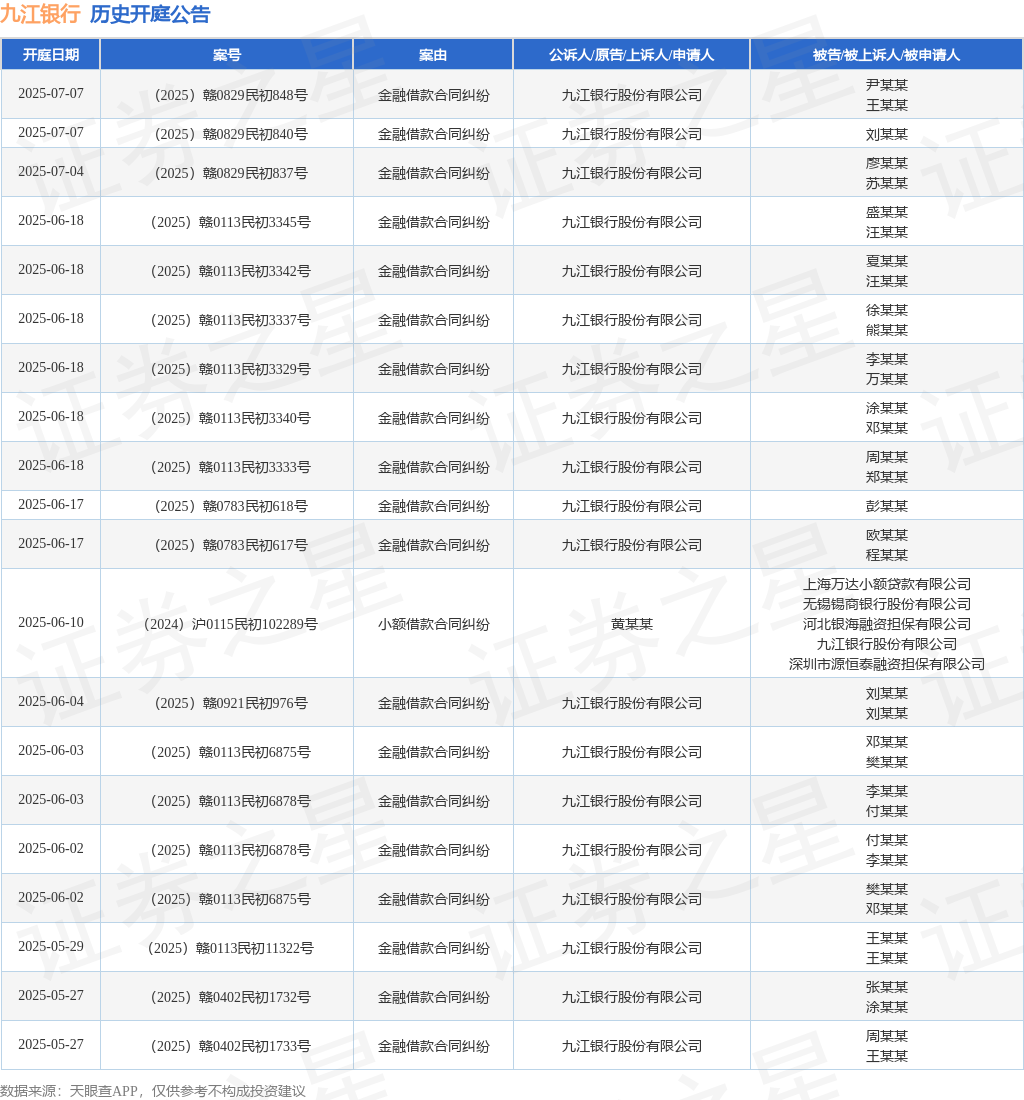1024x1100 pixels.
Task: Click defendant 无锡锡商银行股份有限公司
Action: [x=887, y=604]
